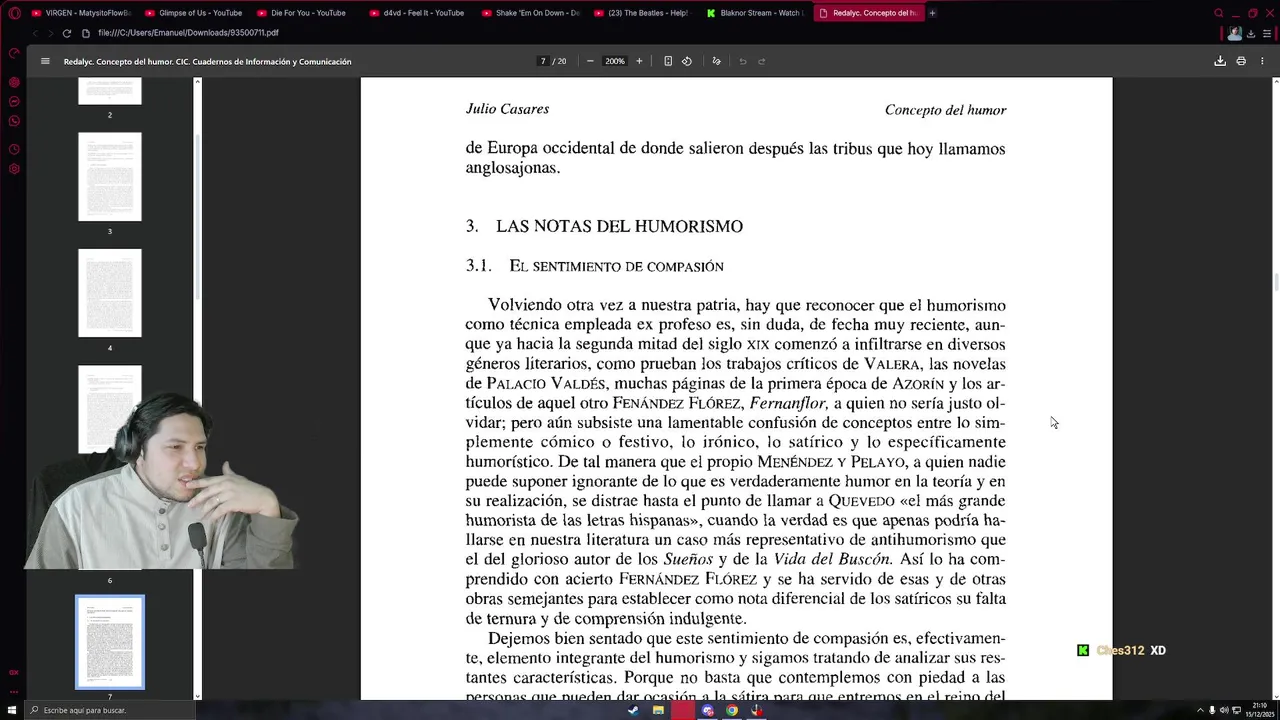This screenshot has height=720, width=1280.
Task: Toggle the PDF sidebar menu icon
Action: click(x=45, y=61)
